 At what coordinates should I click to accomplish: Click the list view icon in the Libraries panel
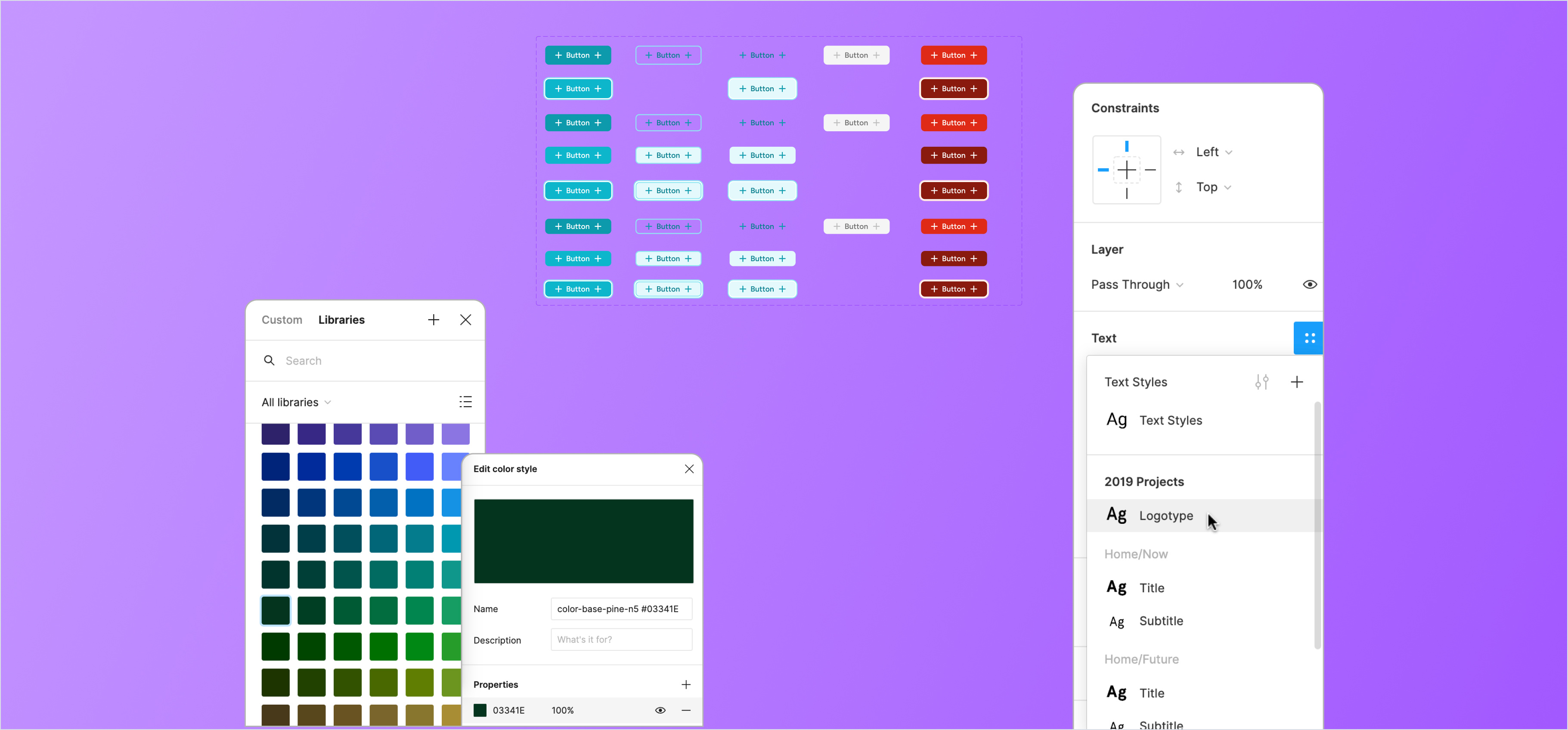(465, 402)
